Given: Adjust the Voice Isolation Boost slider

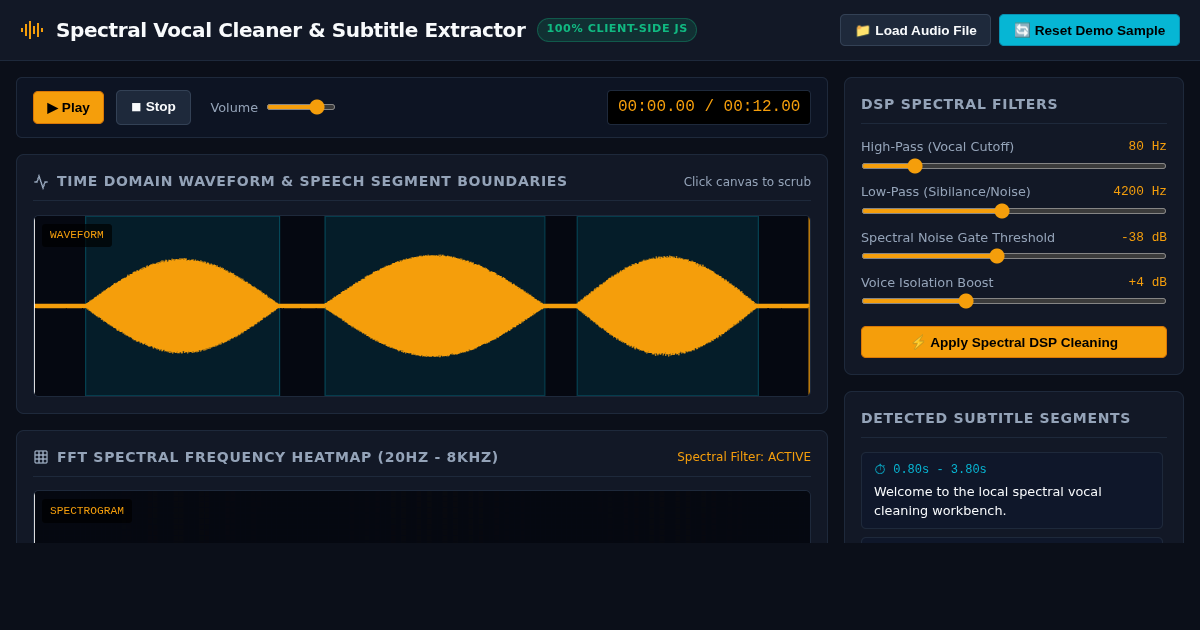Looking at the screenshot, I should [x=1014, y=301].
